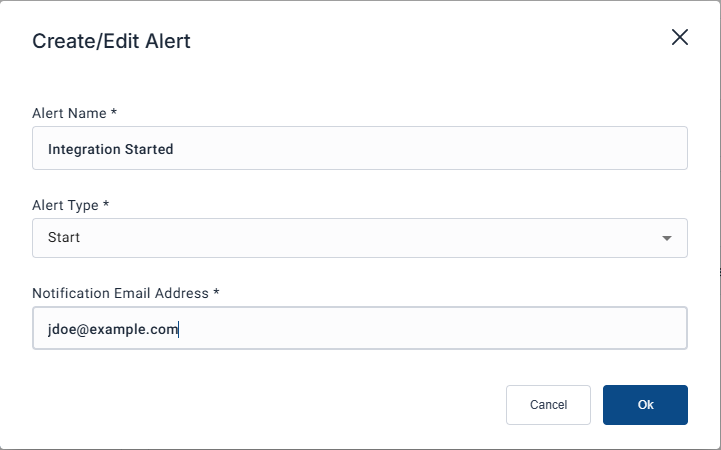Select the "Start" value in Alert Type
Viewport: 721px width, 450px height.
pos(64,238)
